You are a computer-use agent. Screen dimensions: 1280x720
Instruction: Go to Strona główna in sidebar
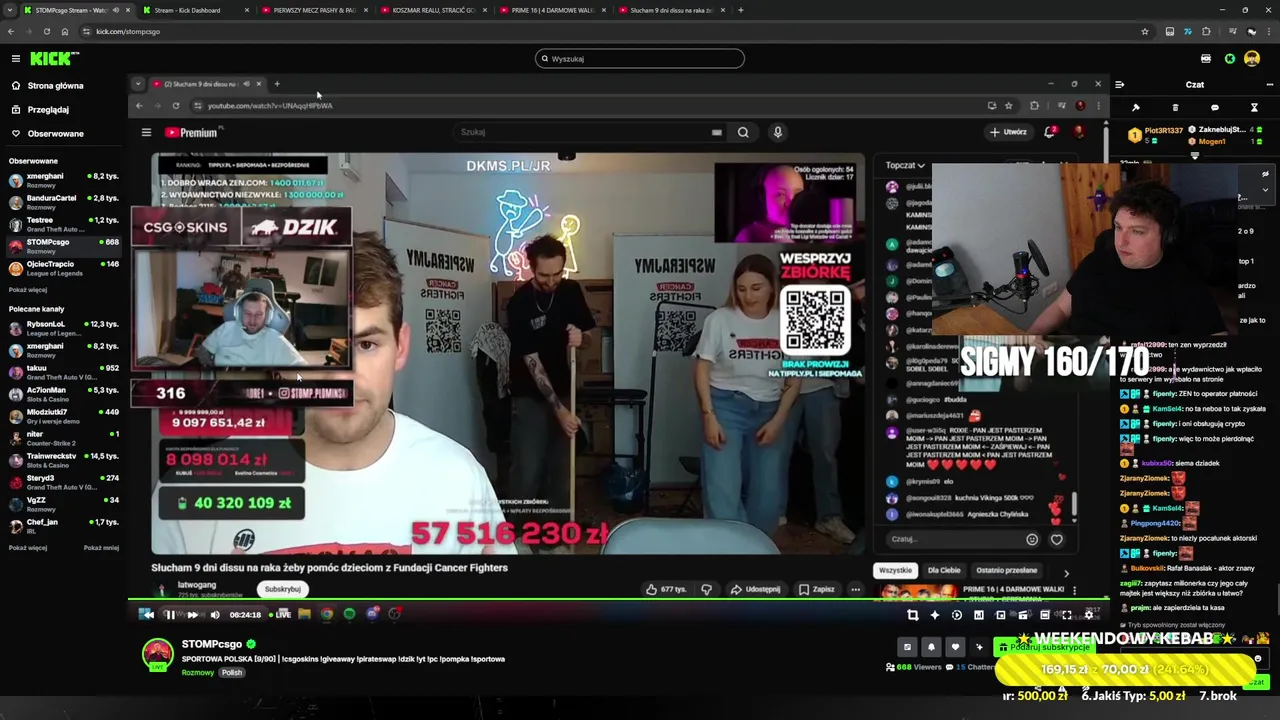55,86
